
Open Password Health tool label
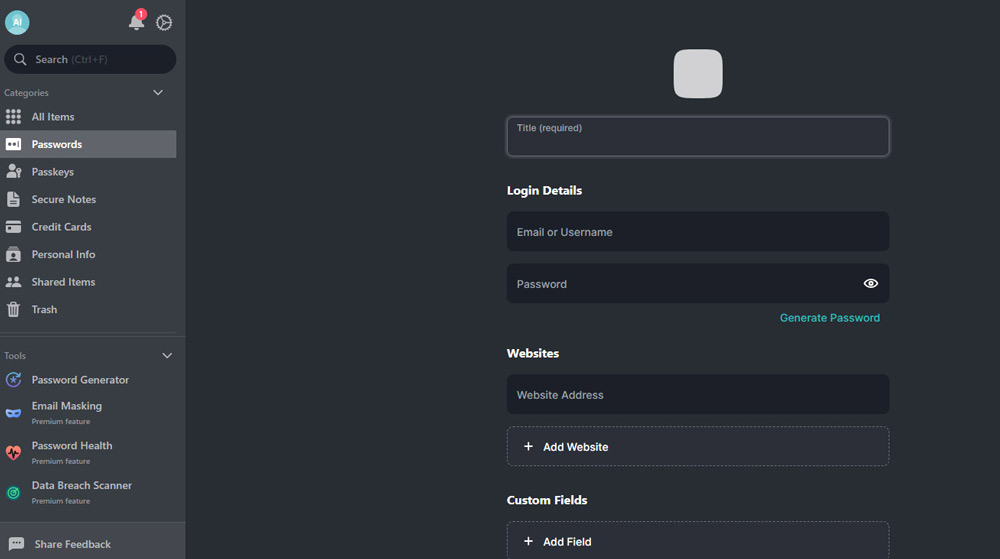[71, 446]
